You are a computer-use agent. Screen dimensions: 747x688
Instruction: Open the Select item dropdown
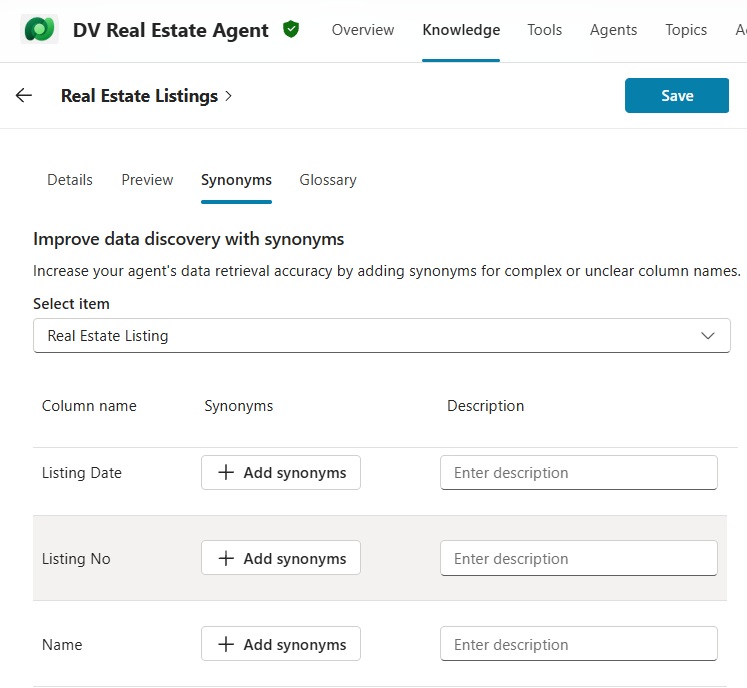[381, 336]
